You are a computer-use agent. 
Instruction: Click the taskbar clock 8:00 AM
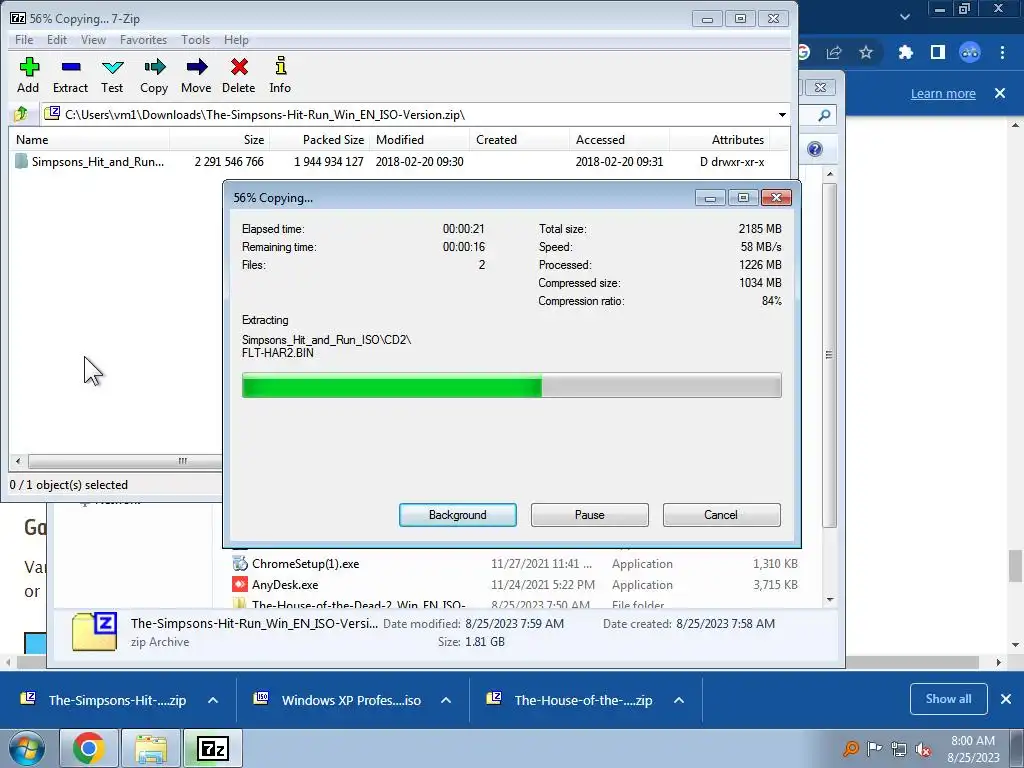pos(973,741)
